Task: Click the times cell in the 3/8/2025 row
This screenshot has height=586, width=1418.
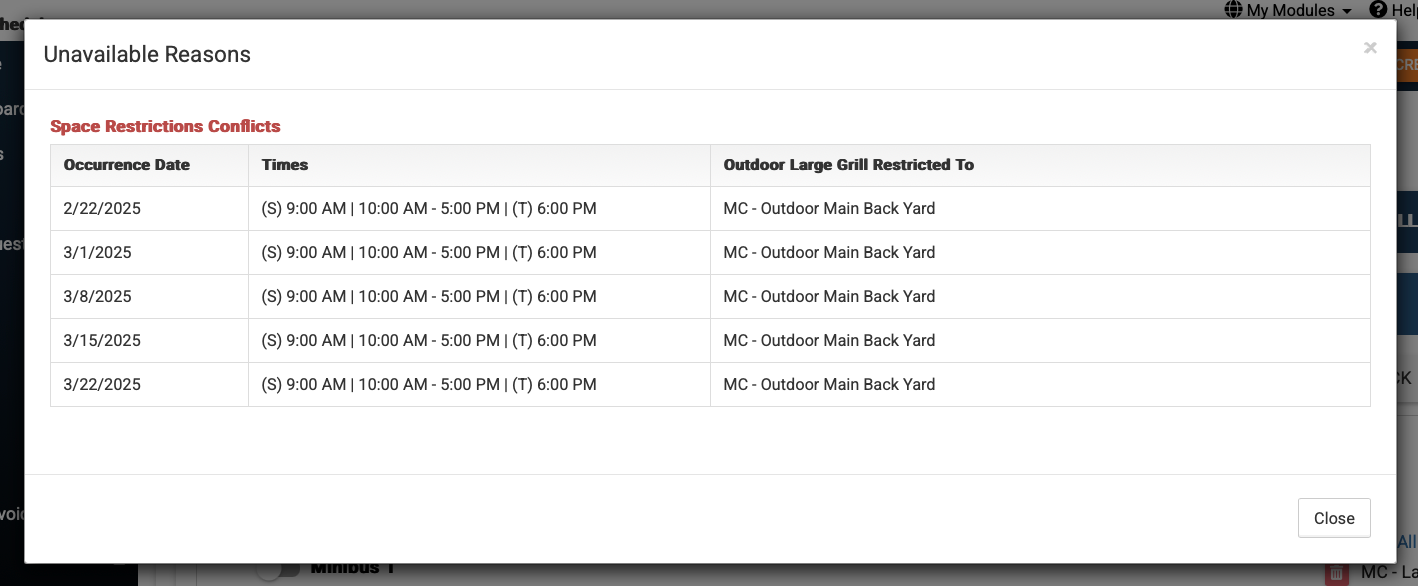Action: [429, 297]
